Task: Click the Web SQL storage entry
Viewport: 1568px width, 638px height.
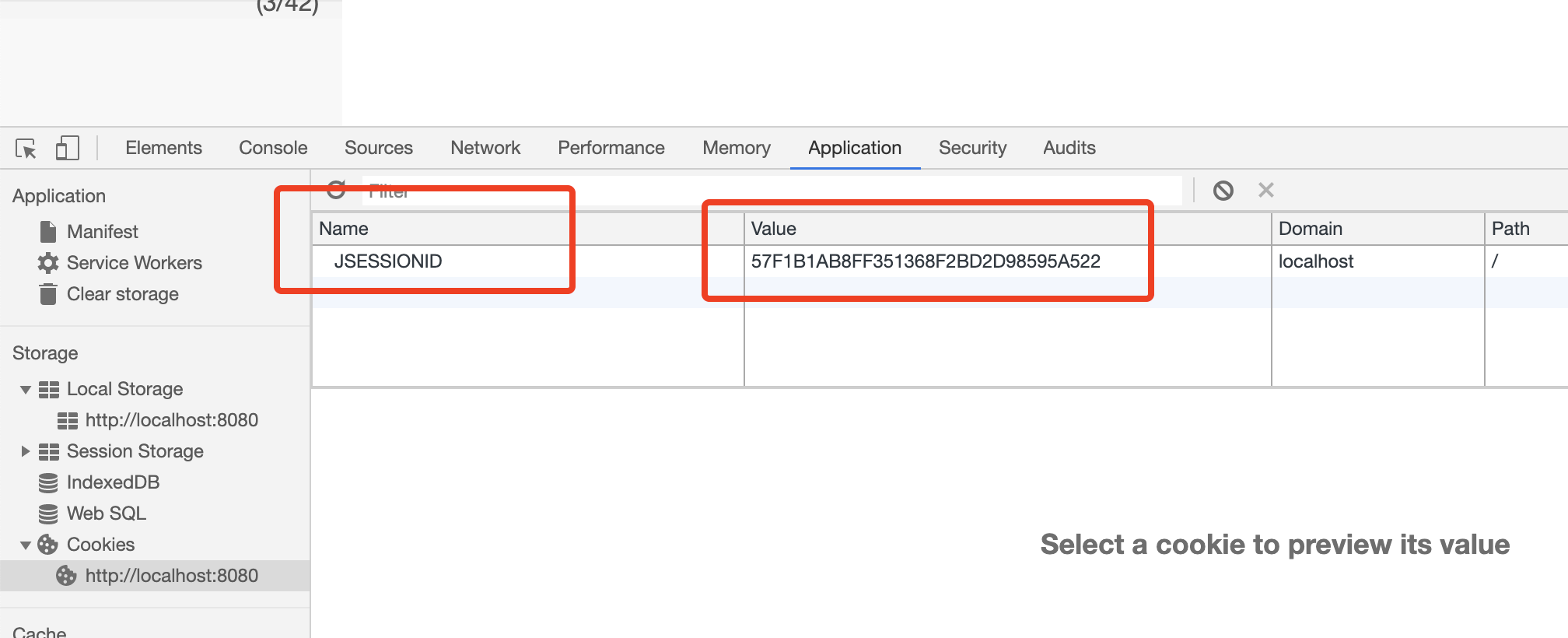Action: click(x=107, y=513)
